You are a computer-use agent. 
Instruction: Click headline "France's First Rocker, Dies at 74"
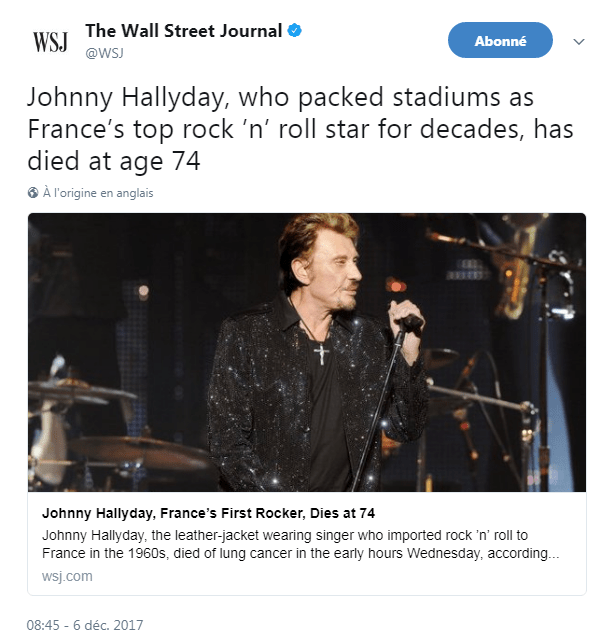(x=208, y=513)
